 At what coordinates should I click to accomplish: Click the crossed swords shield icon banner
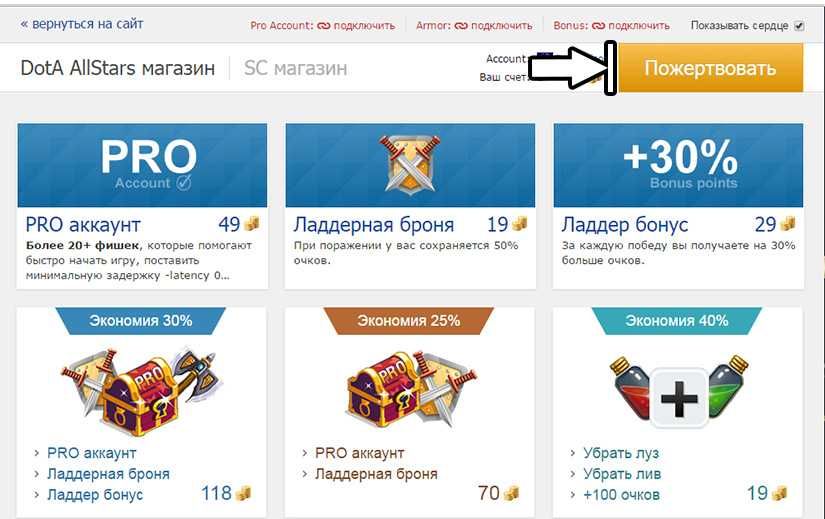[x=410, y=165]
